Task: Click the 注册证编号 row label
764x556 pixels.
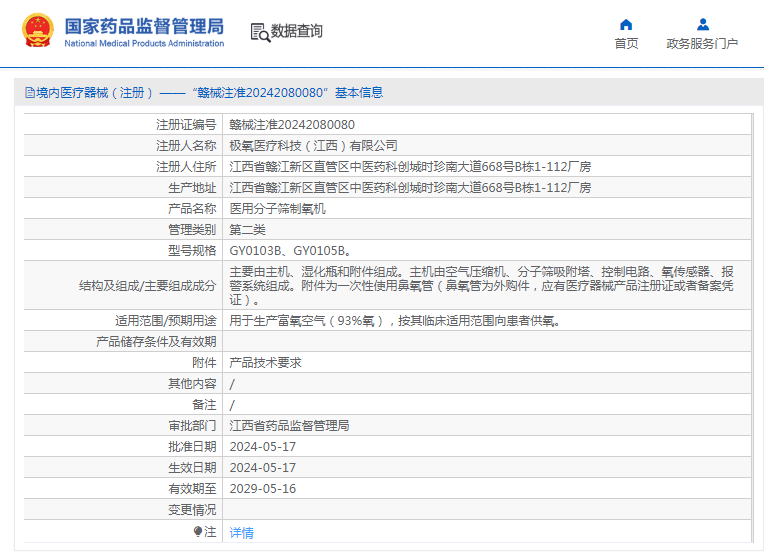Action: 186,125
